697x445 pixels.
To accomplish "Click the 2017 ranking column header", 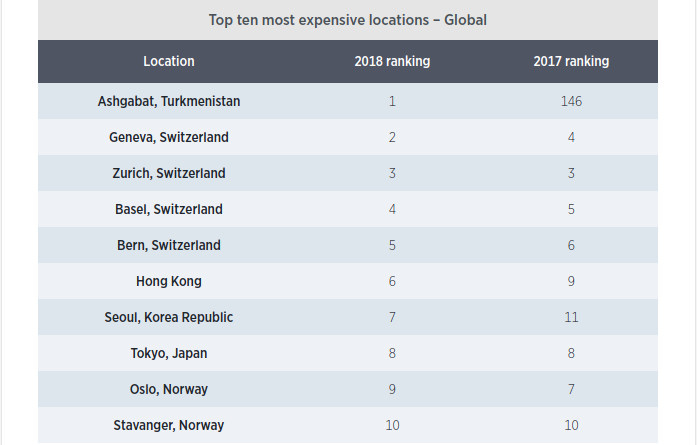I will click(571, 61).
